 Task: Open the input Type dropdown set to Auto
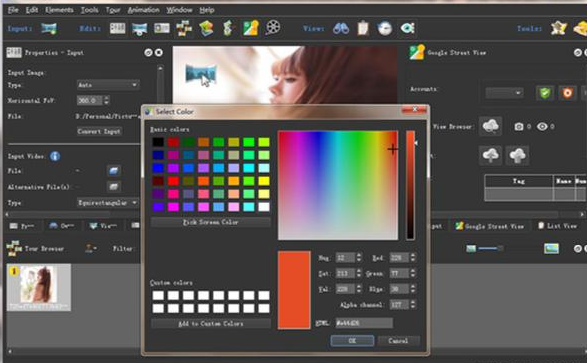pyautogui.click(x=108, y=85)
